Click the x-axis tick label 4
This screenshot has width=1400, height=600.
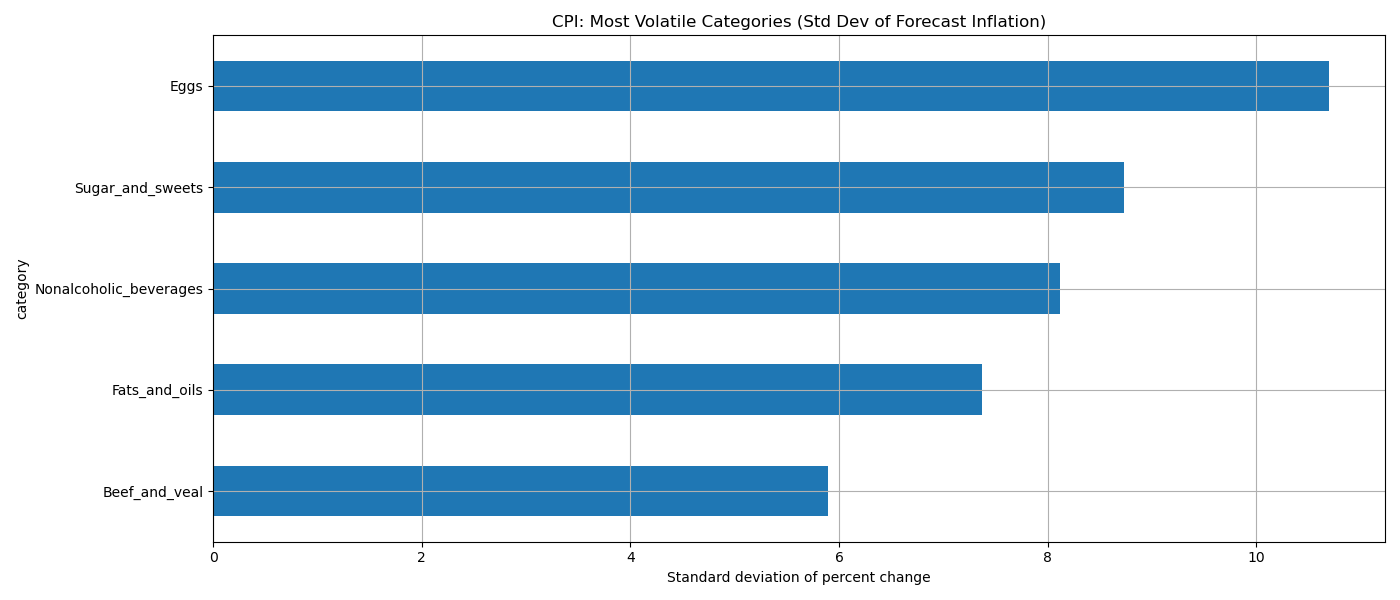[630, 558]
